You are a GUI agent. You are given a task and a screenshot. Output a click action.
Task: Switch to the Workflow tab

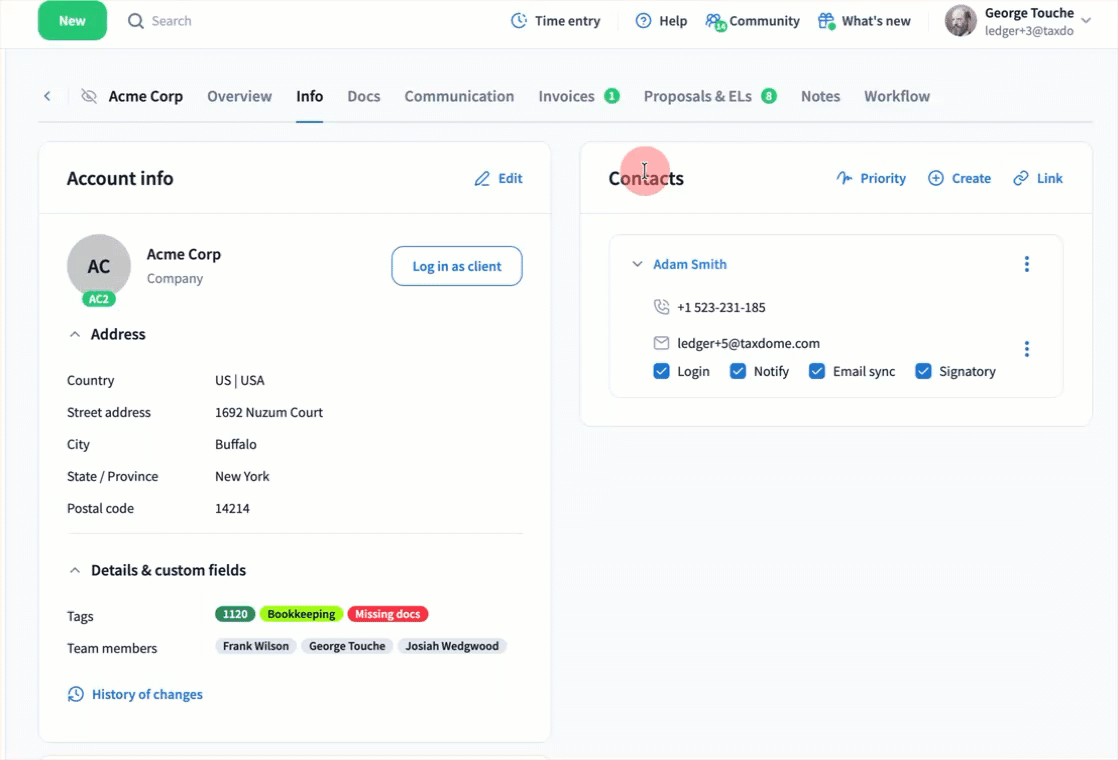(897, 96)
